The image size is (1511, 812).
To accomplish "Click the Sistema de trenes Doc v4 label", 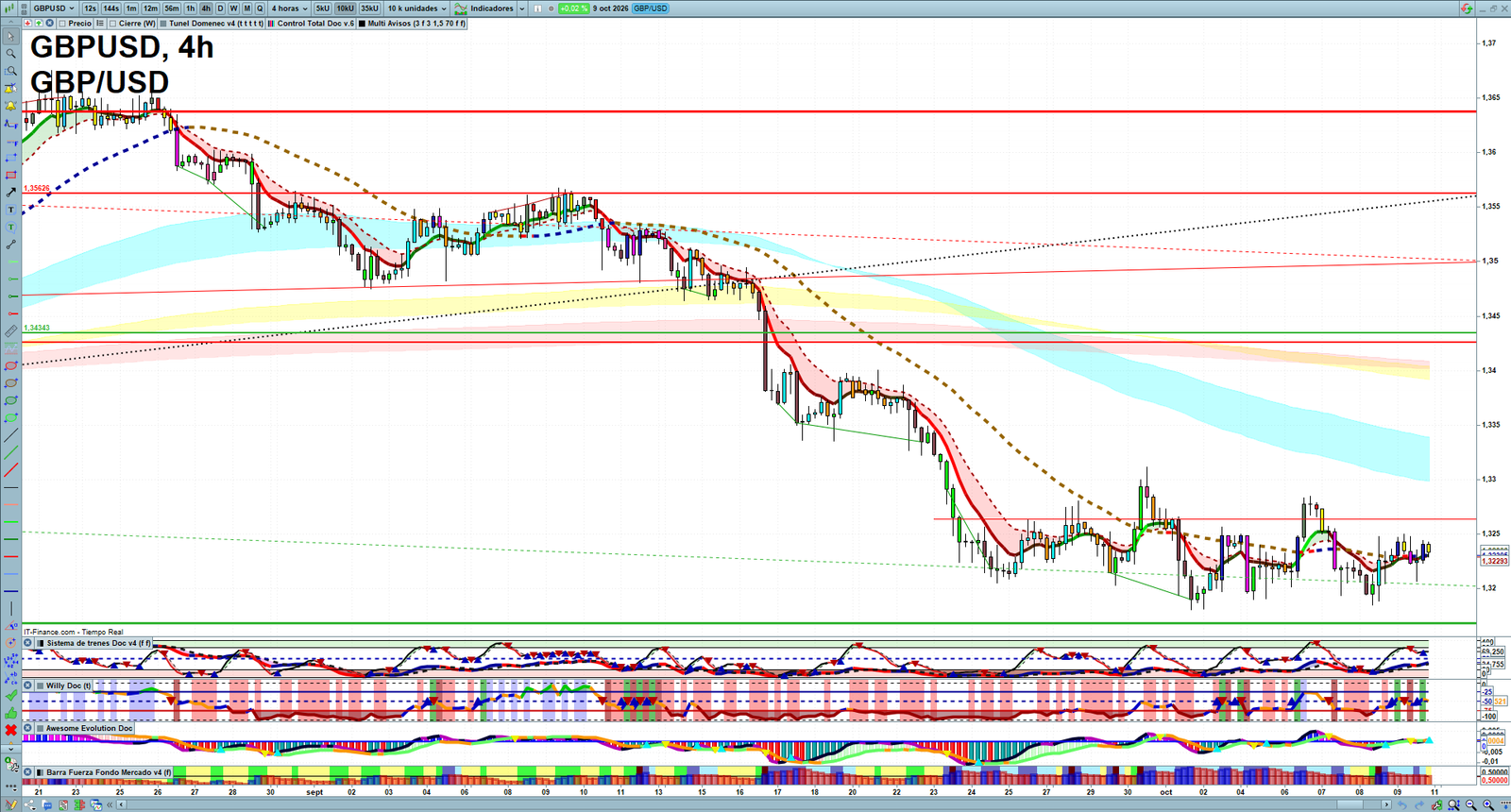I will (98, 643).
